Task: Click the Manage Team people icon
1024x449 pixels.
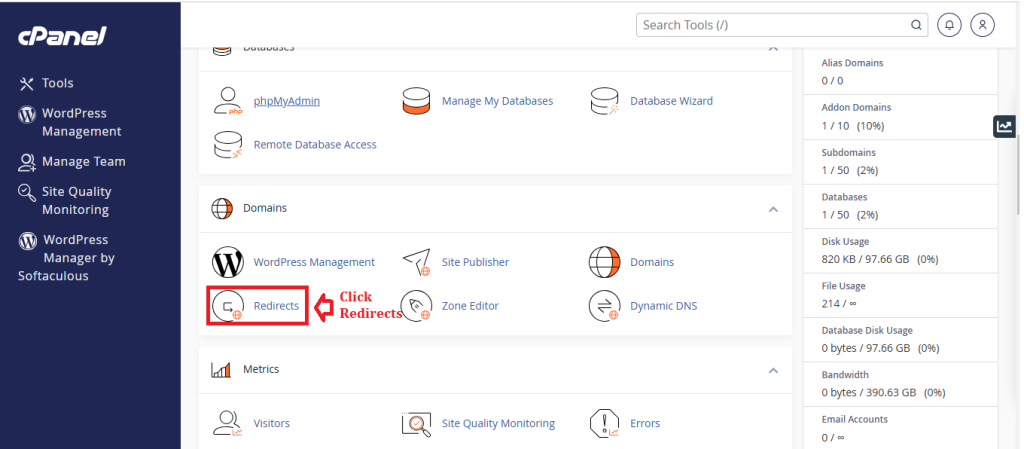Action: pyautogui.click(x=27, y=163)
